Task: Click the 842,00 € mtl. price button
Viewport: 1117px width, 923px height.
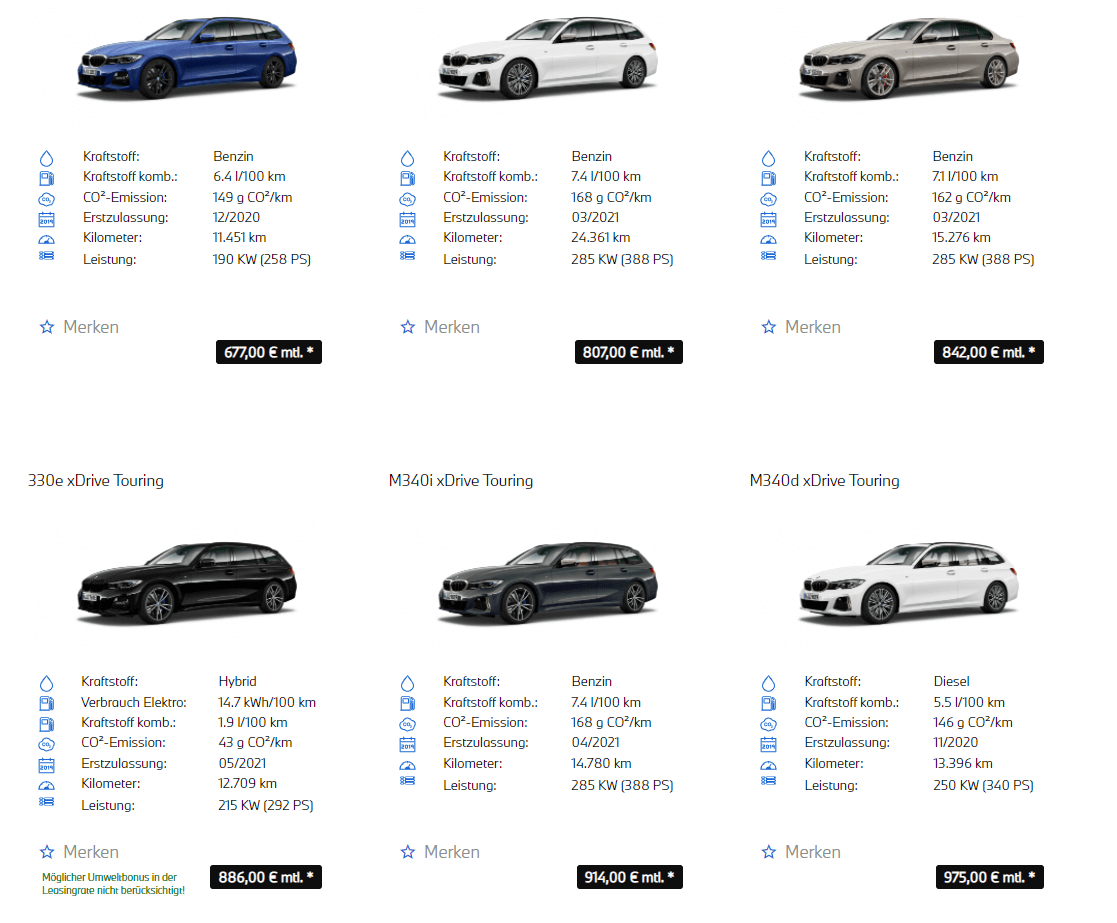Action: [989, 352]
